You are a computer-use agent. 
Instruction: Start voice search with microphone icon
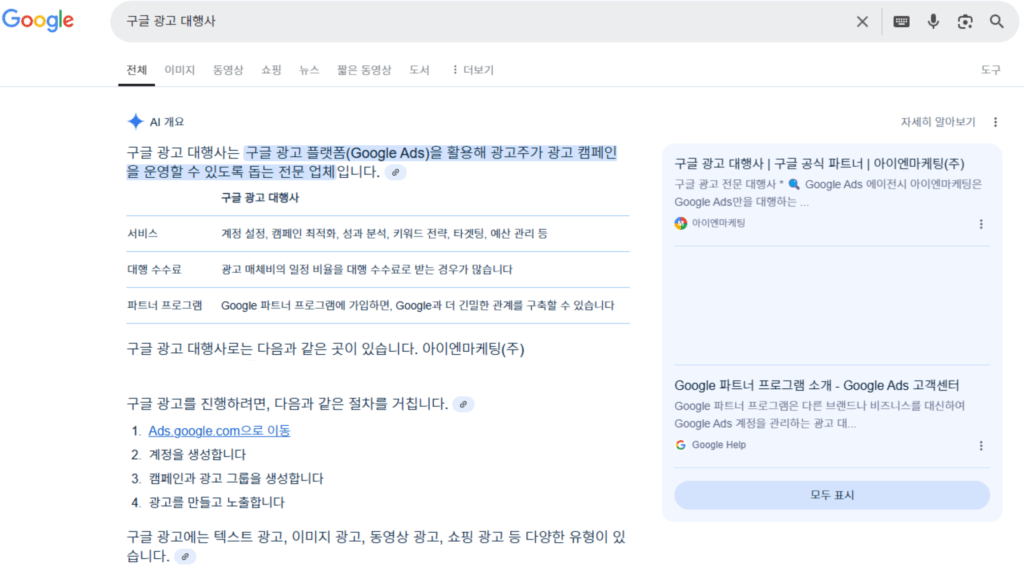pyautogui.click(x=933, y=22)
